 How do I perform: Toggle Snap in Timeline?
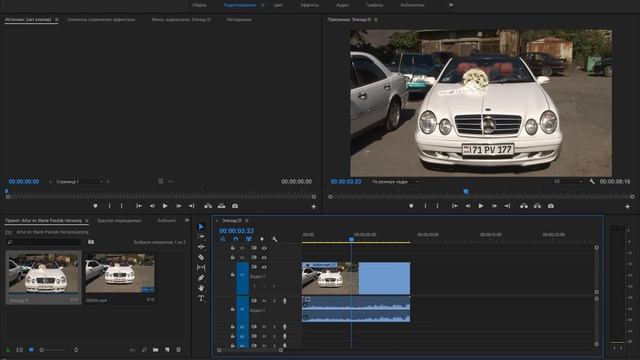click(236, 239)
